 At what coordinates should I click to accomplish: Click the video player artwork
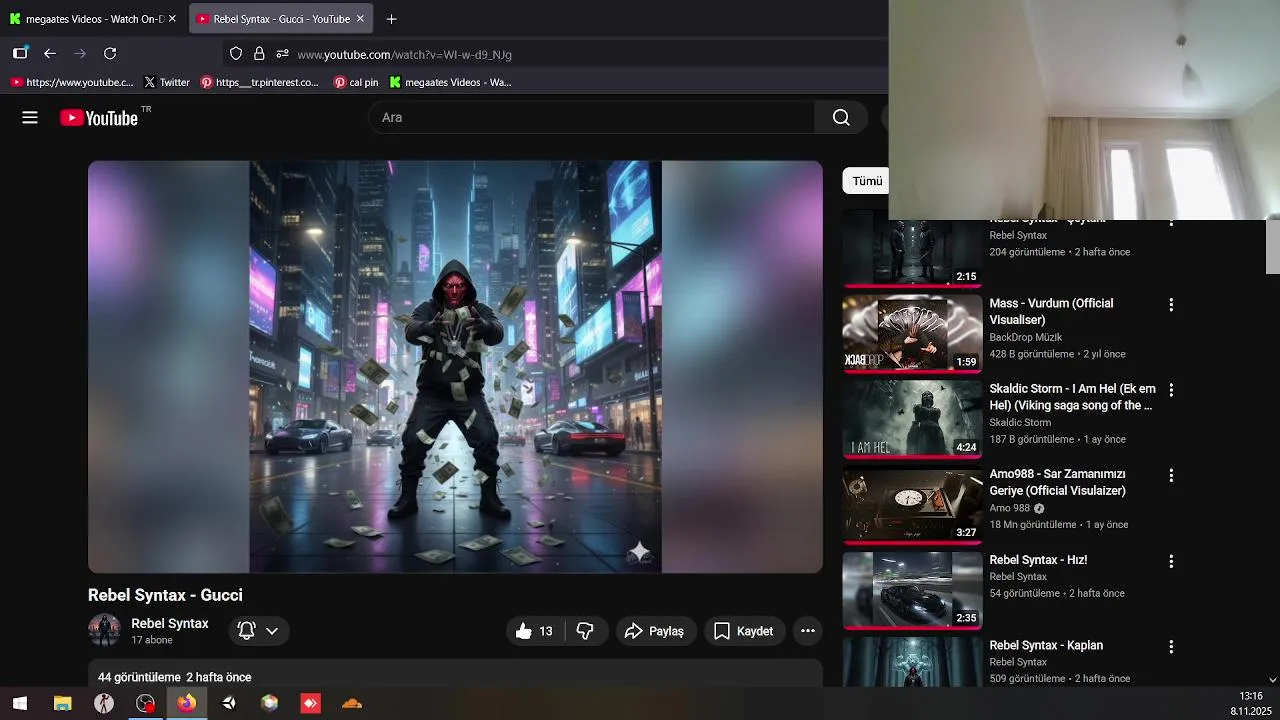point(455,367)
